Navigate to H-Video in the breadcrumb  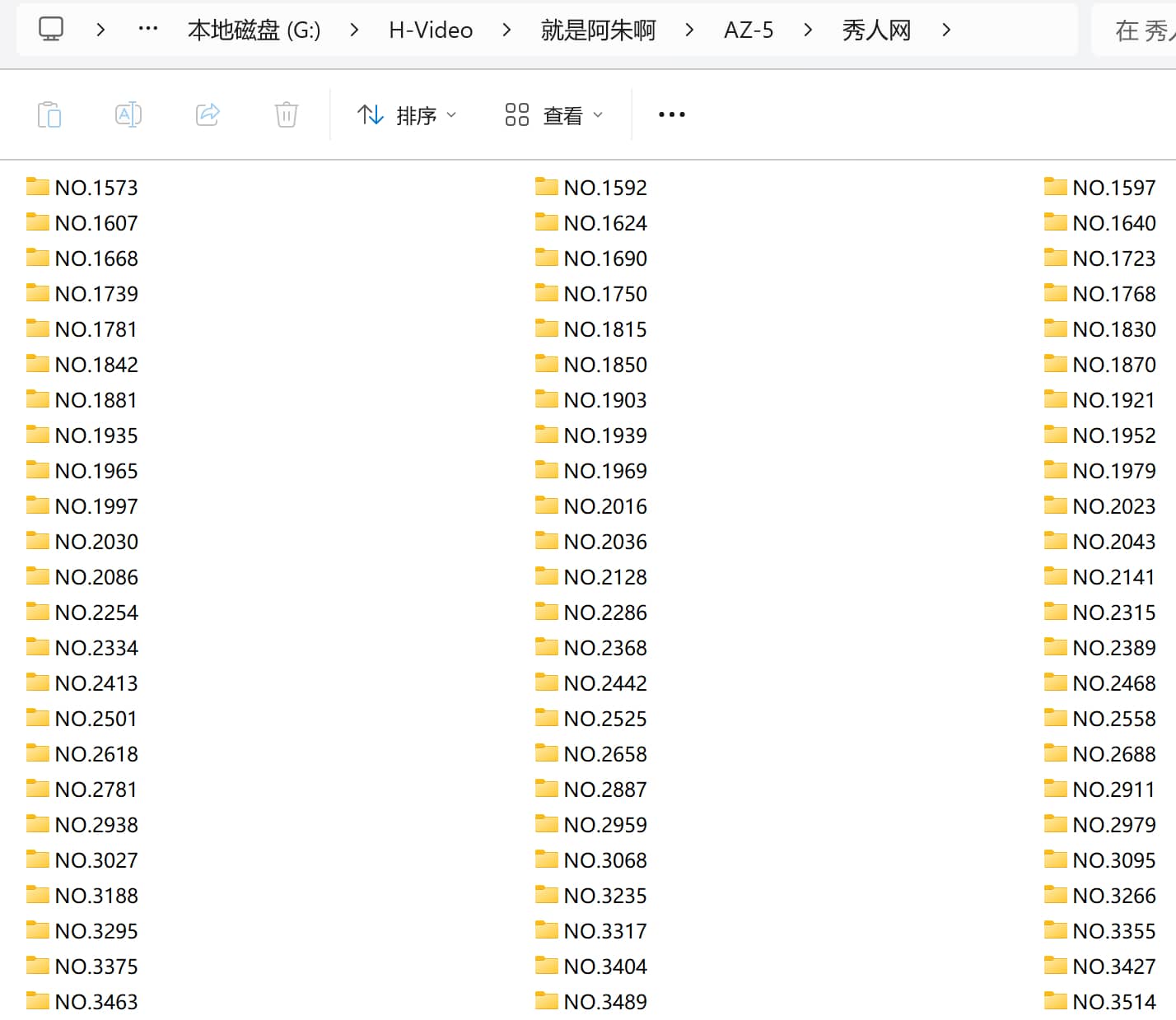429,29
